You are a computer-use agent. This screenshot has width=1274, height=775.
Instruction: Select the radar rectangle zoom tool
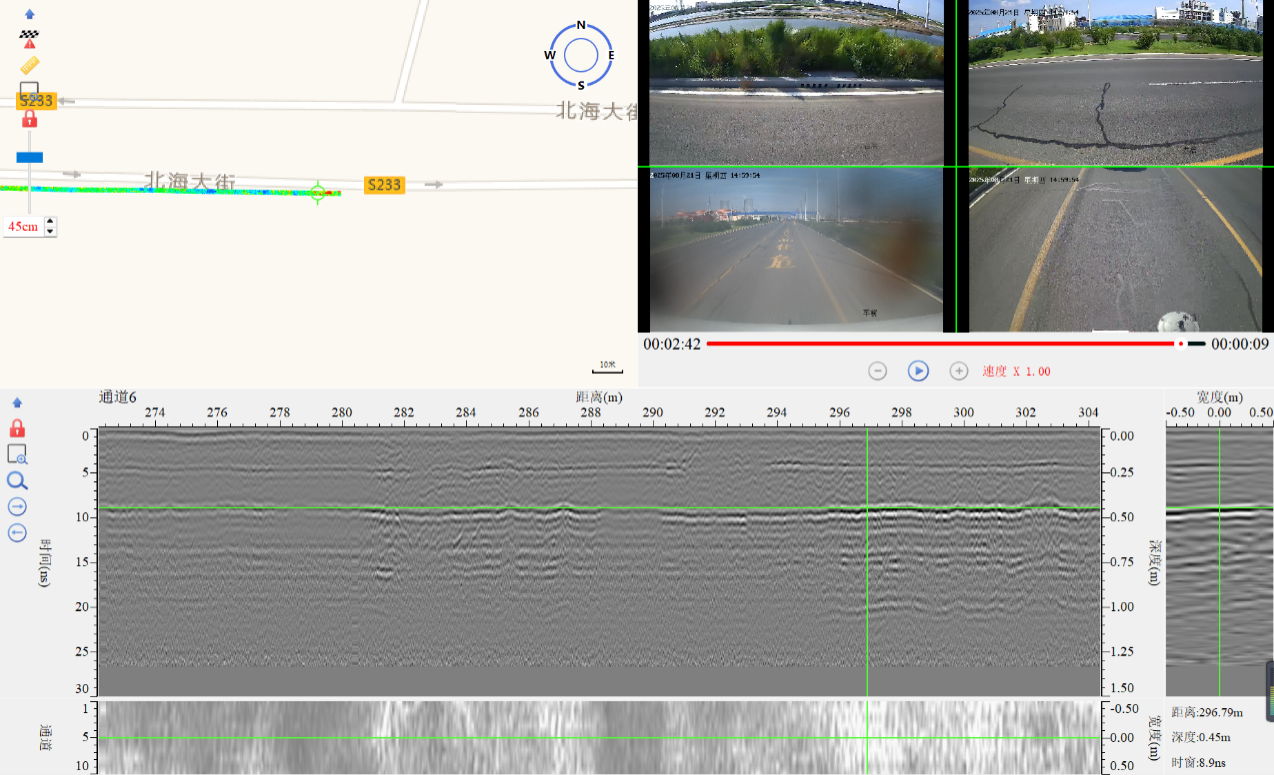(x=17, y=454)
